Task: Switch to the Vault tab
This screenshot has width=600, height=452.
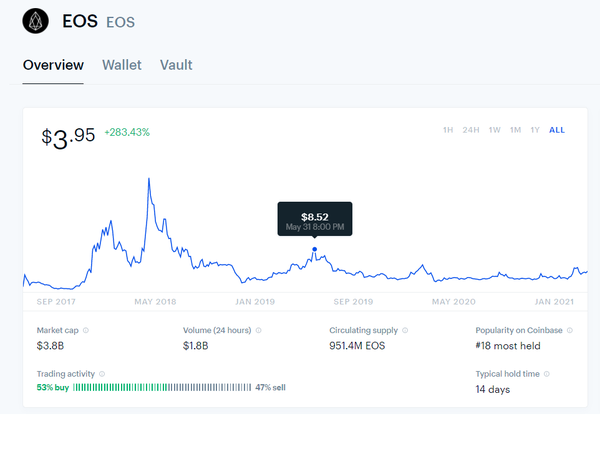Action: pos(176,65)
